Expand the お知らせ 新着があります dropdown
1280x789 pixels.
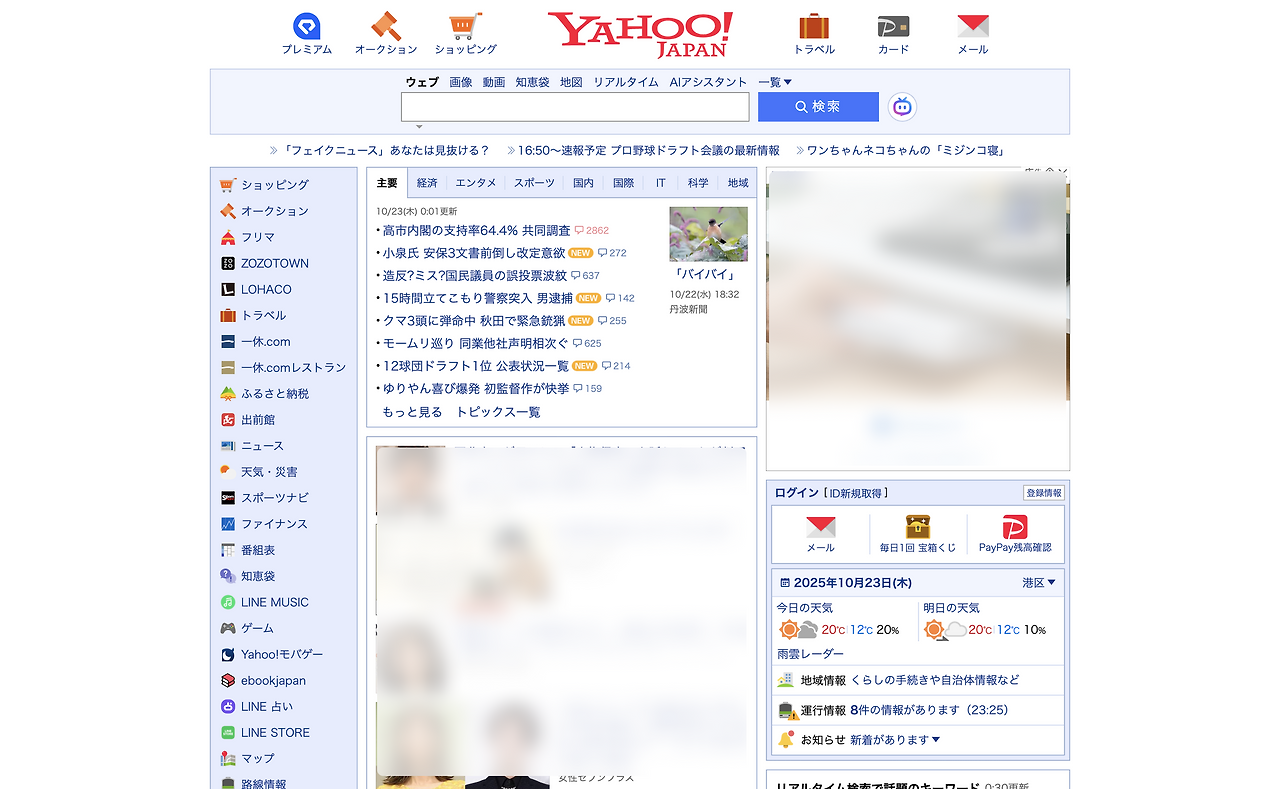[895, 740]
